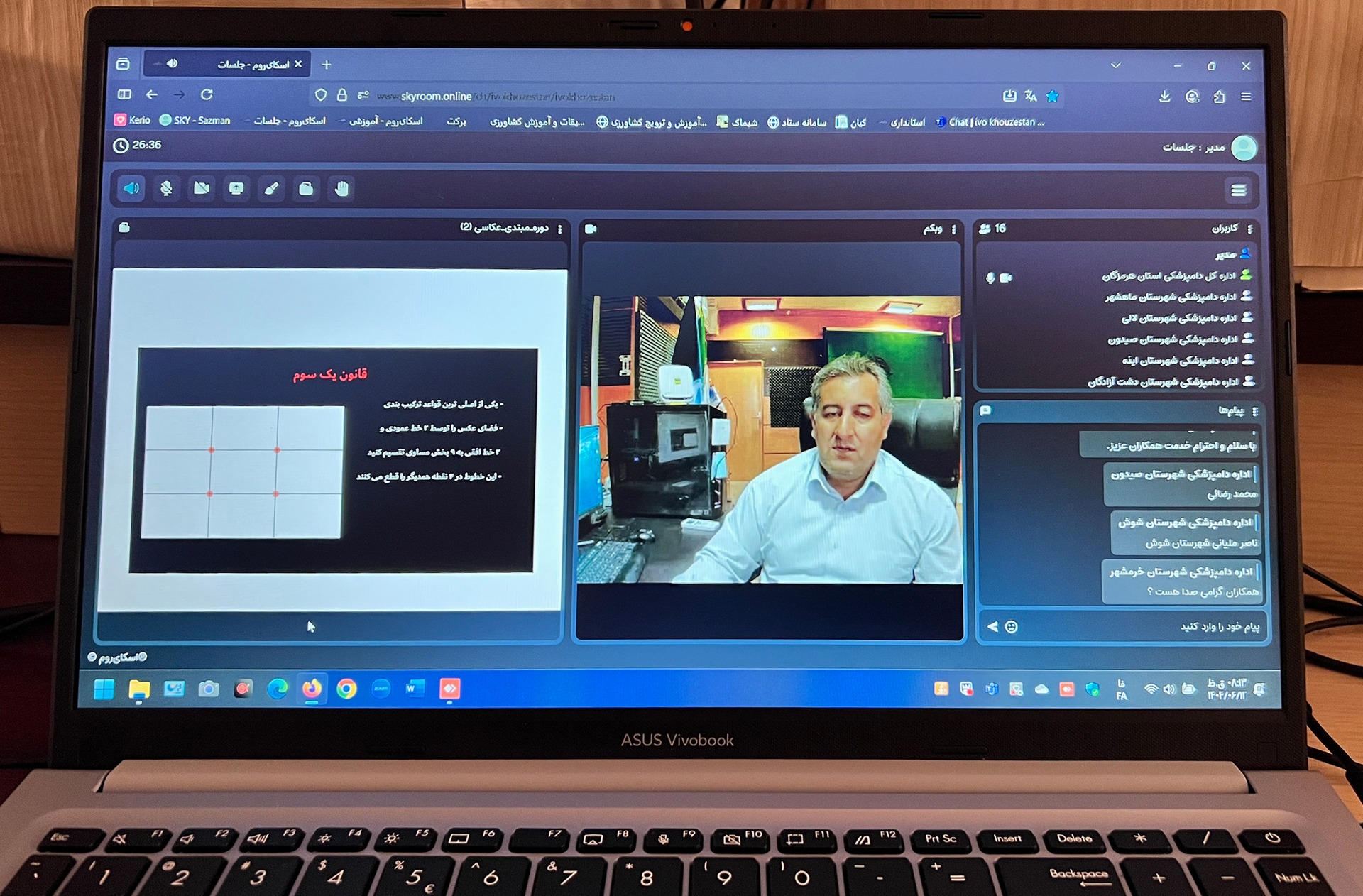Open the Kerio bookmark link
The width and height of the screenshot is (1363, 896).
tap(133, 121)
